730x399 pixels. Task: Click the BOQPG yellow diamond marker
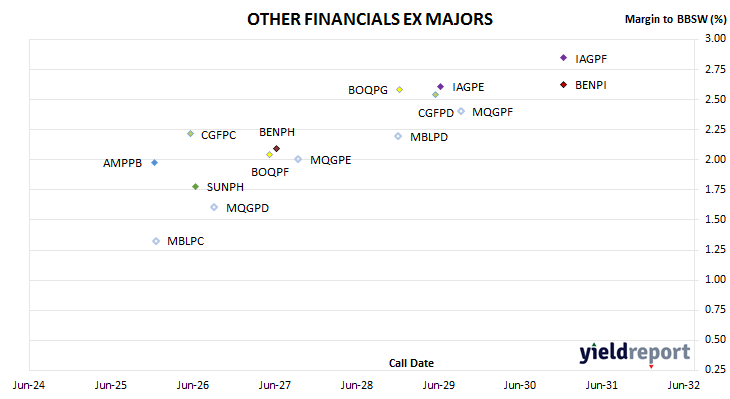(x=399, y=89)
